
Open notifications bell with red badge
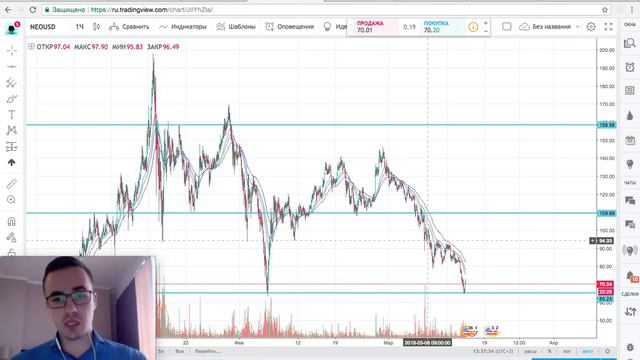click(631, 276)
